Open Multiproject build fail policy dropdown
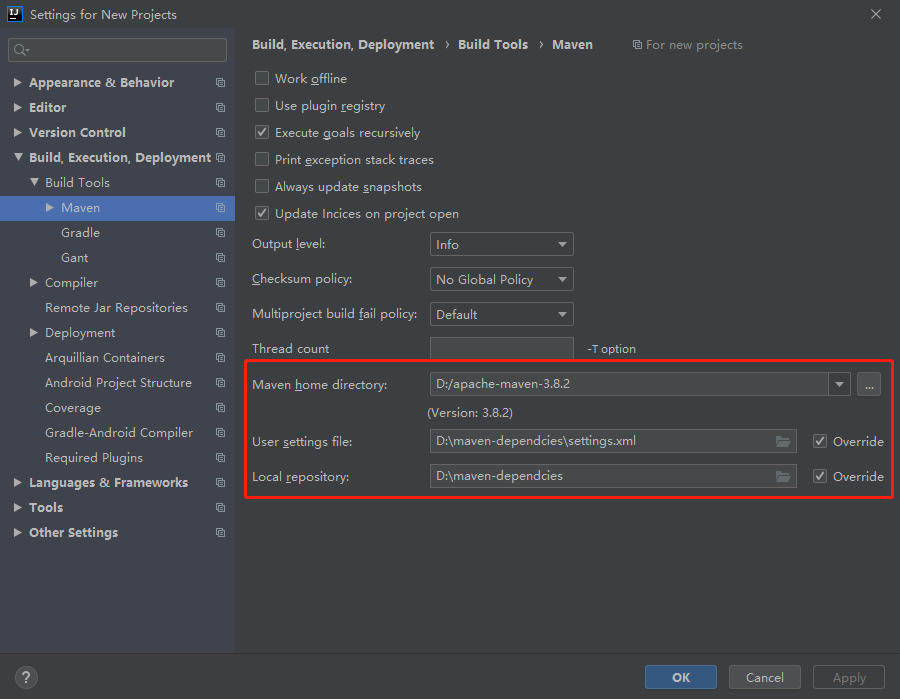The width and height of the screenshot is (900, 699). (x=502, y=314)
